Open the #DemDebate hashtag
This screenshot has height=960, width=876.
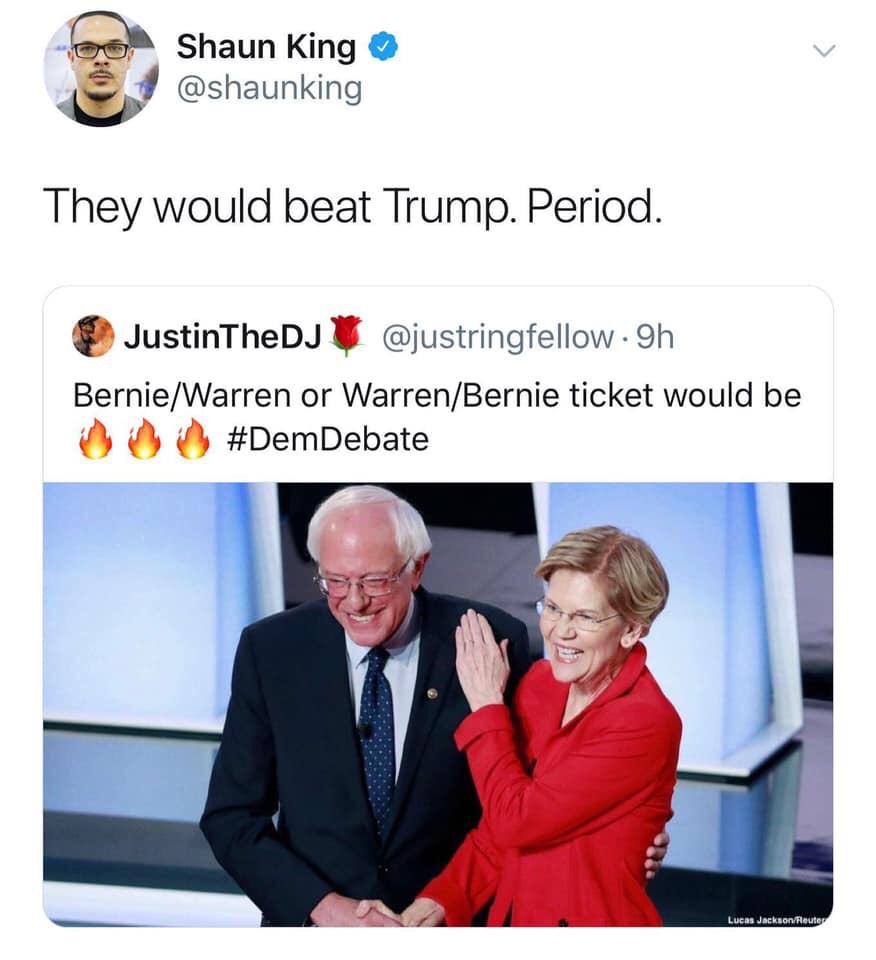[328, 440]
